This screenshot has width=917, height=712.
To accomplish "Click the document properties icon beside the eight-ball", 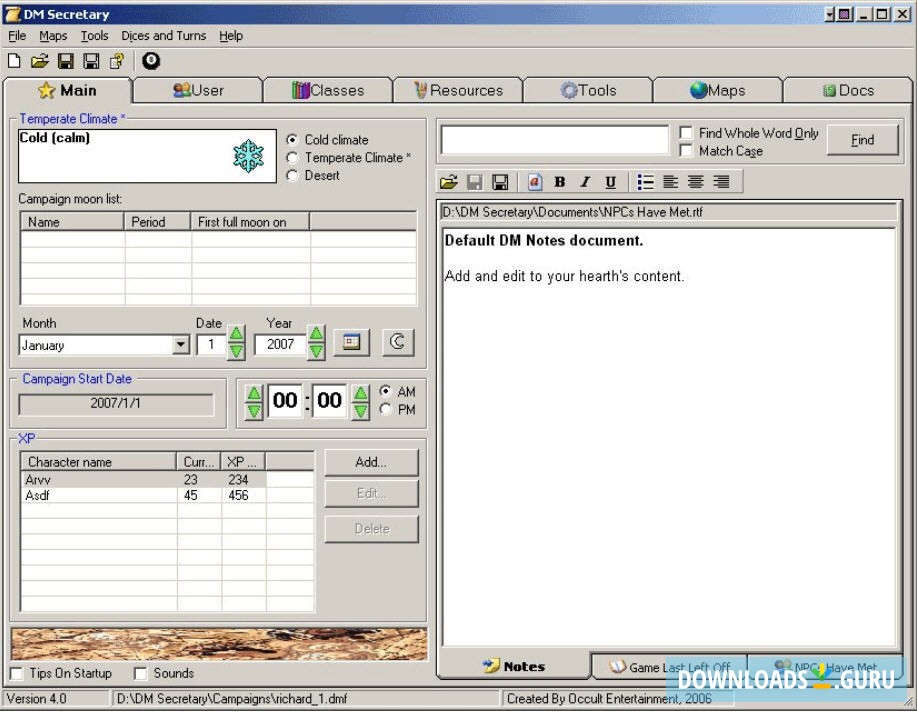I will point(117,61).
